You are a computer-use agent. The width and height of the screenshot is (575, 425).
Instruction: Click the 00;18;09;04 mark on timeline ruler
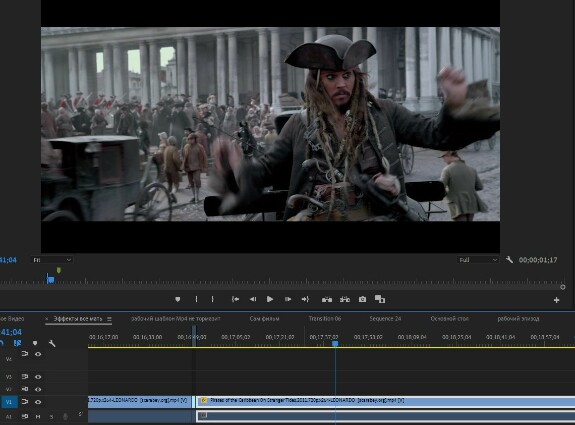click(412, 337)
